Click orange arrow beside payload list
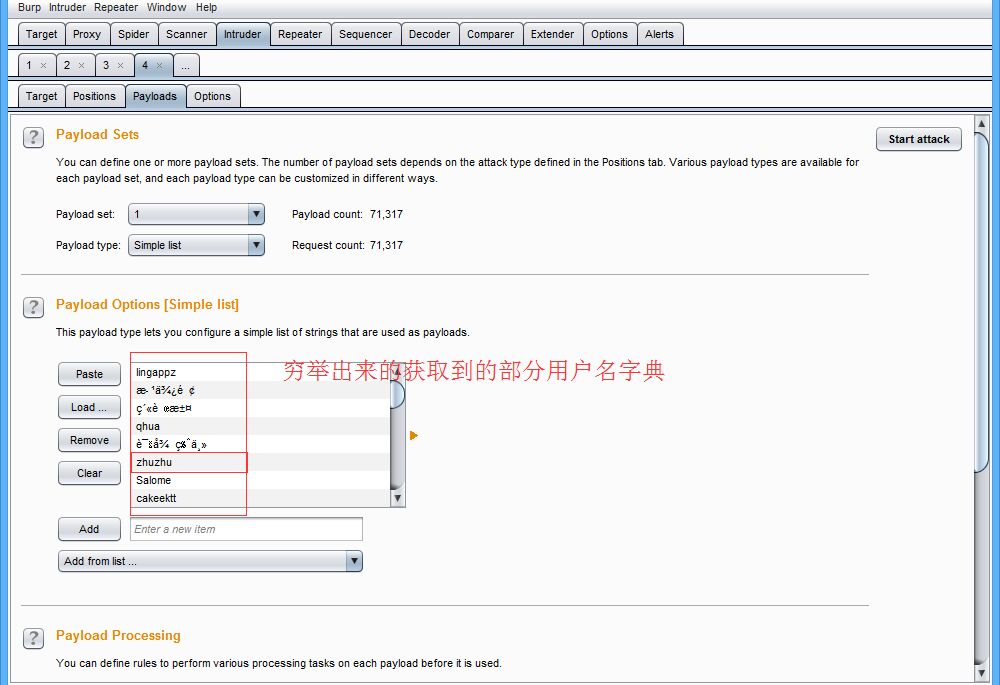 413,436
